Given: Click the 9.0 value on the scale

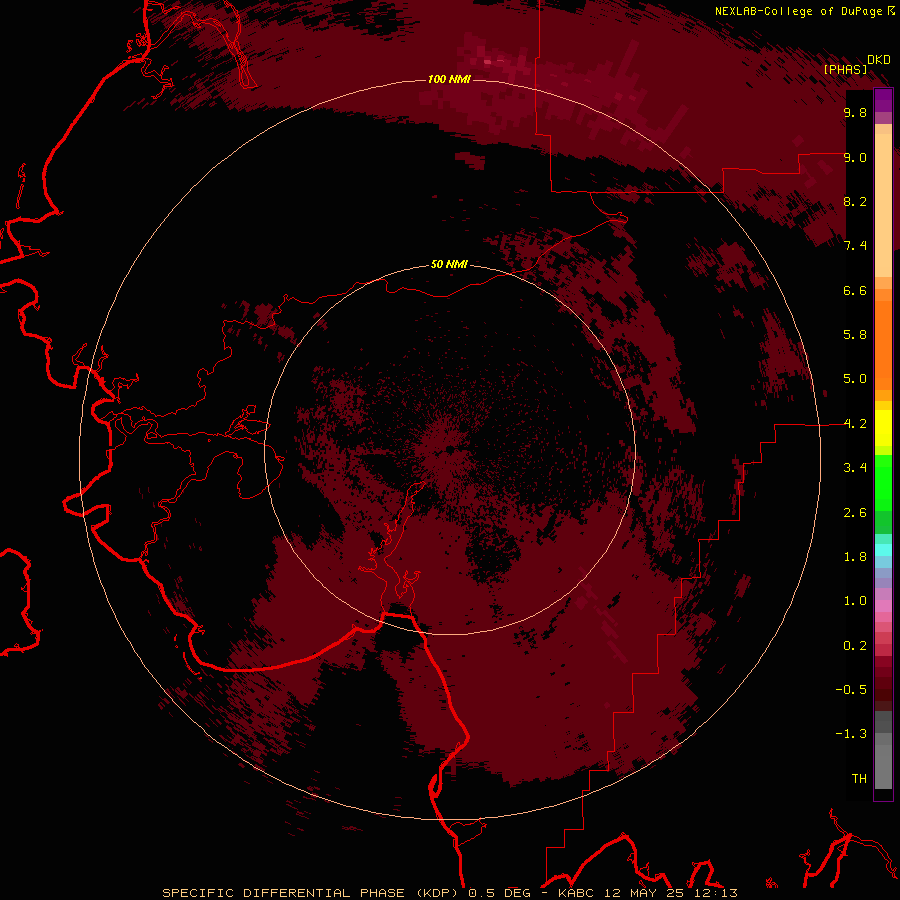Looking at the screenshot, I should (855, 157).
